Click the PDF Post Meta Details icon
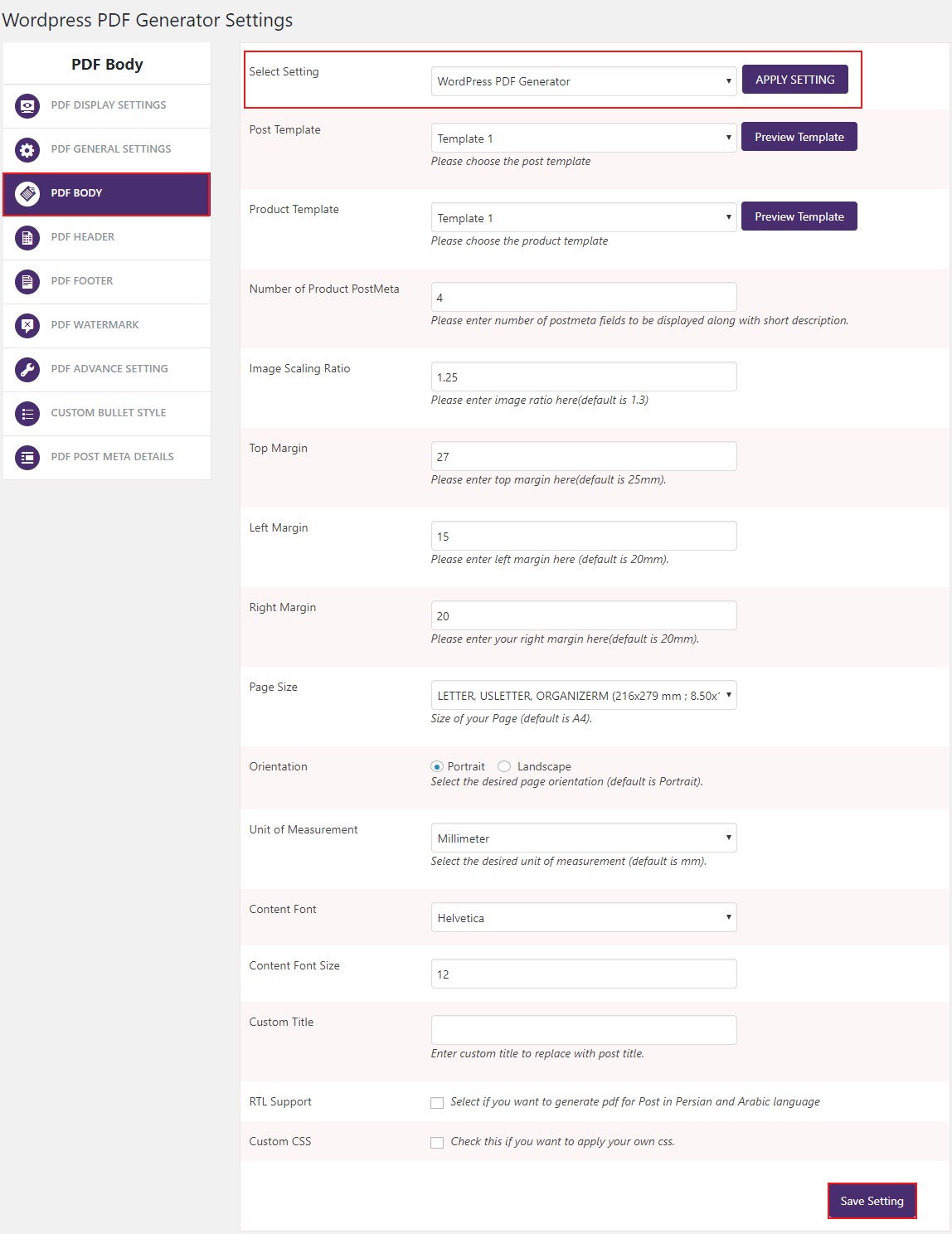The height and width of the screenshot is (1234, 952). click(x=27, y=458)
